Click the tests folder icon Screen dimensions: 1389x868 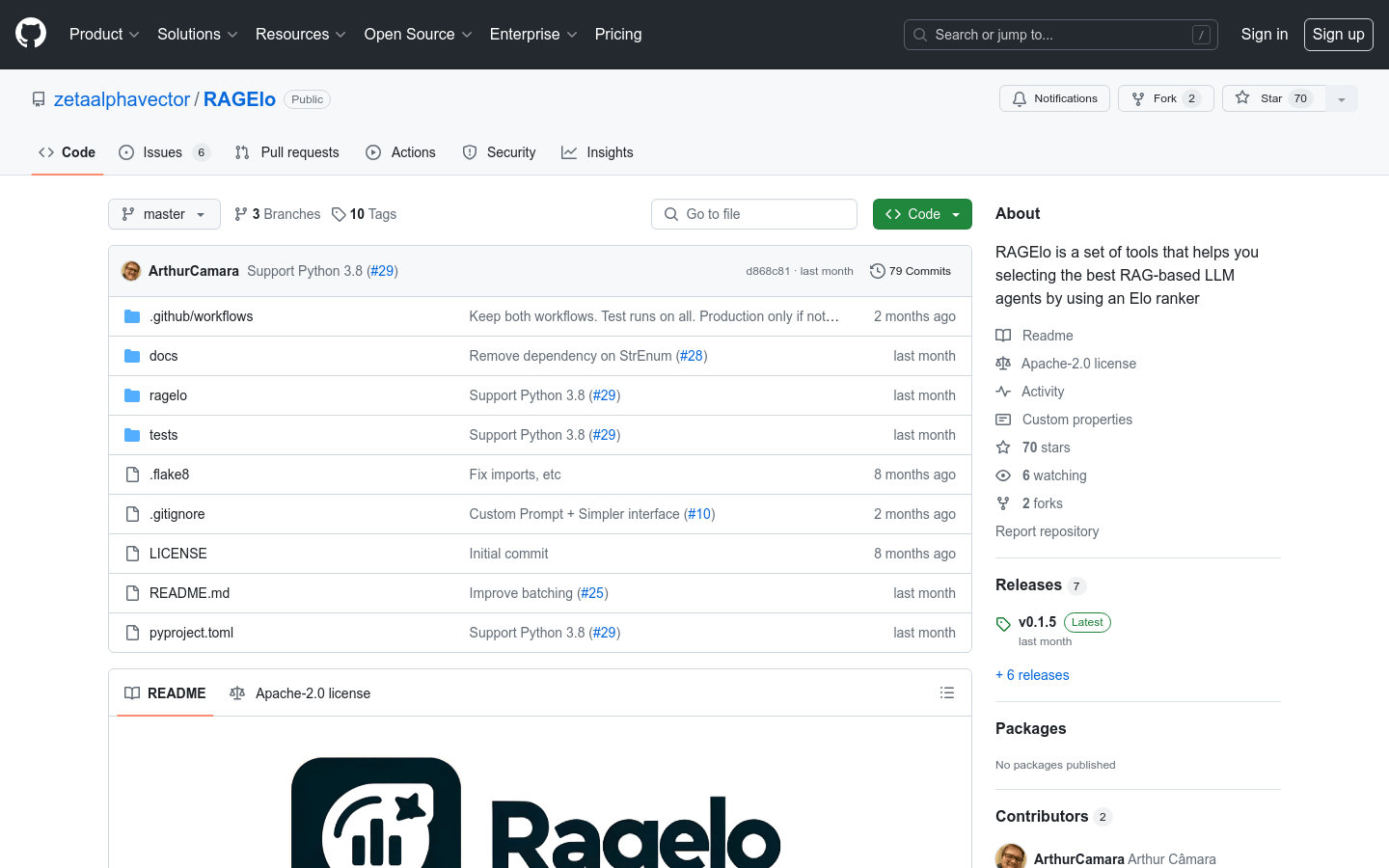pyautogui.click(x=132, y=435)
